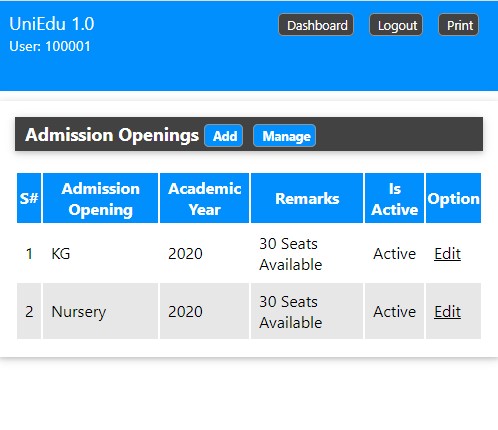Select the Remarks column header
Viewport: 498px width, 430px height.
pyautogui.click(x=307, y=198)
